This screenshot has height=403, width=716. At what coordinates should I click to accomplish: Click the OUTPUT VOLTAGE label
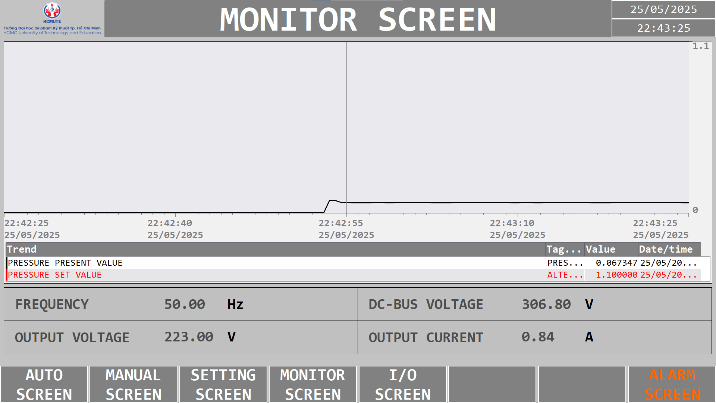72,337
